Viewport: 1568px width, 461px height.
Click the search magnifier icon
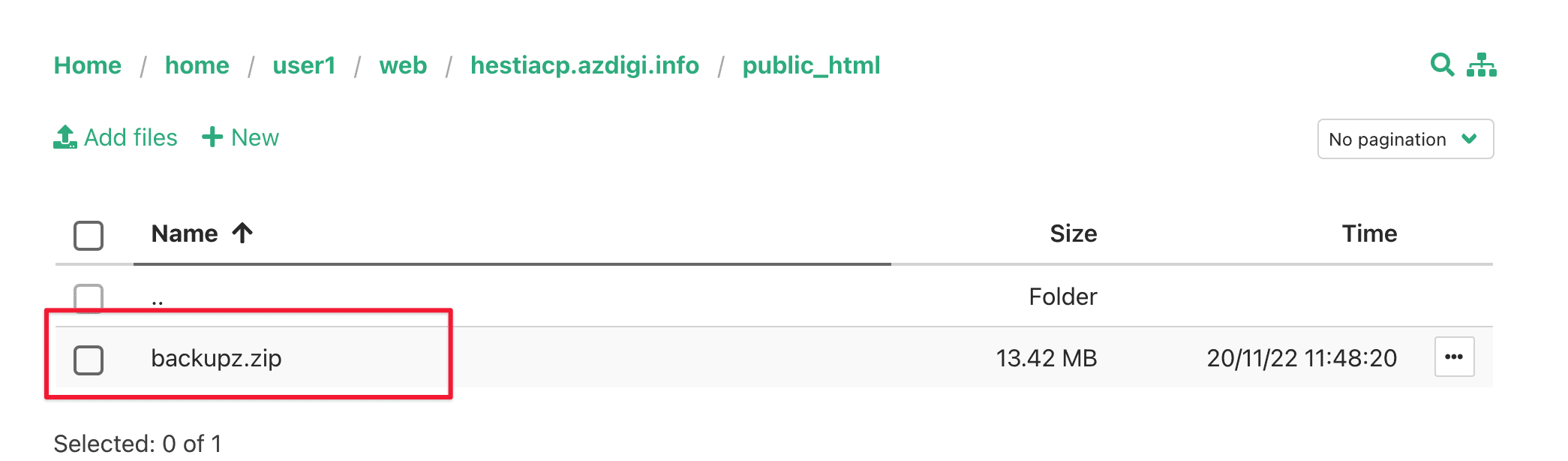pyautogui.click(x=1441, y=65)
